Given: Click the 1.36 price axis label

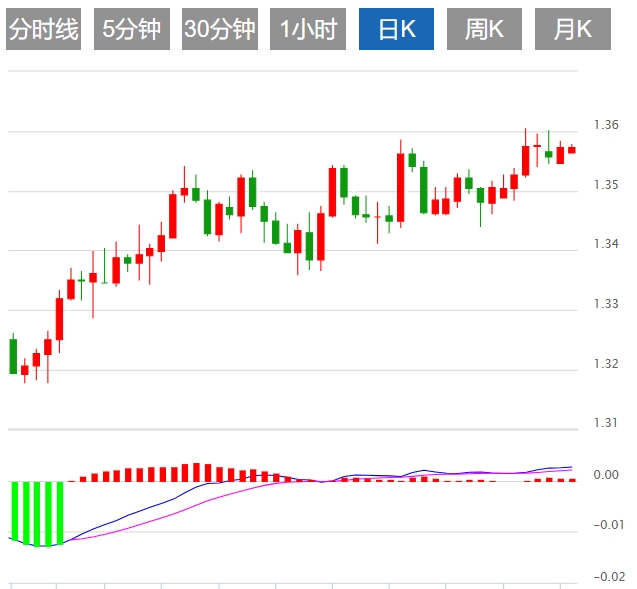Looking at the screenshot, I should coord(606,125).
